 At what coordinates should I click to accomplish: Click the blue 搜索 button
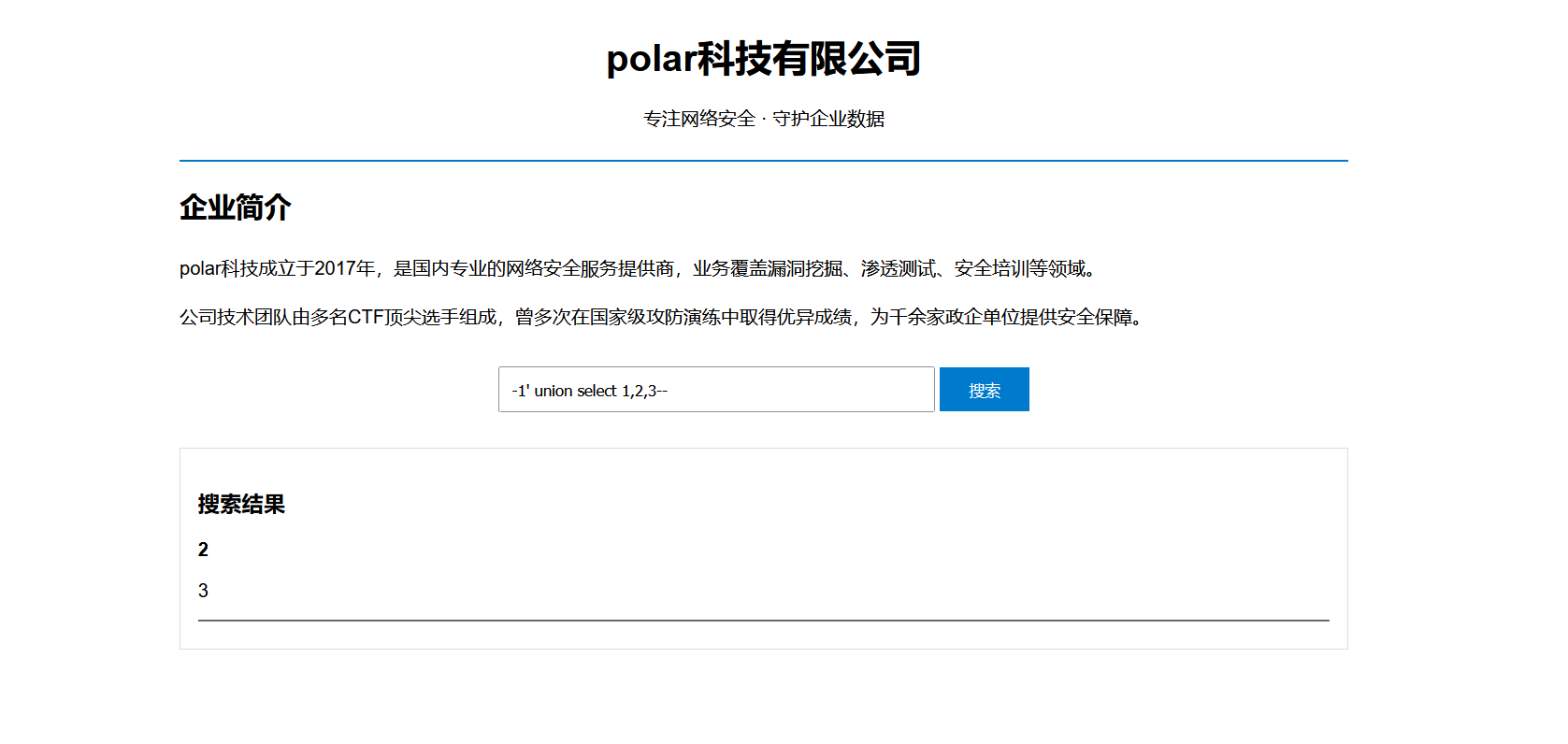(x=984, y=389)
